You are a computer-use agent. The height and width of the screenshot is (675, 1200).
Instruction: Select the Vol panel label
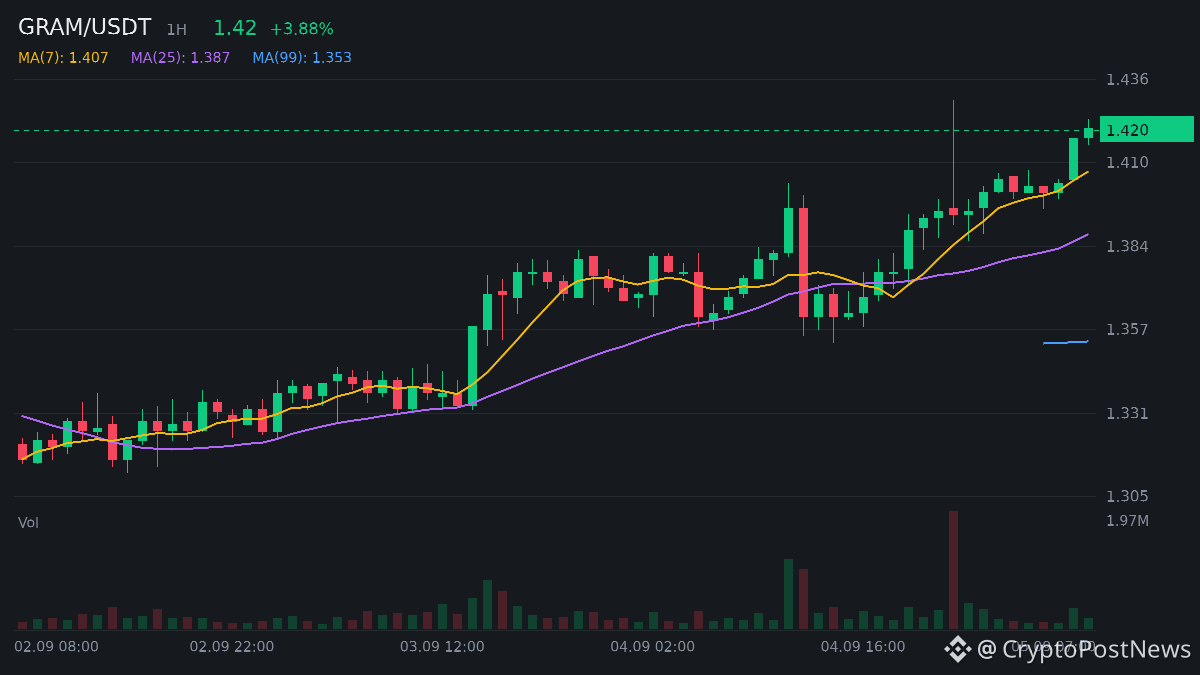tap(28, 523)
